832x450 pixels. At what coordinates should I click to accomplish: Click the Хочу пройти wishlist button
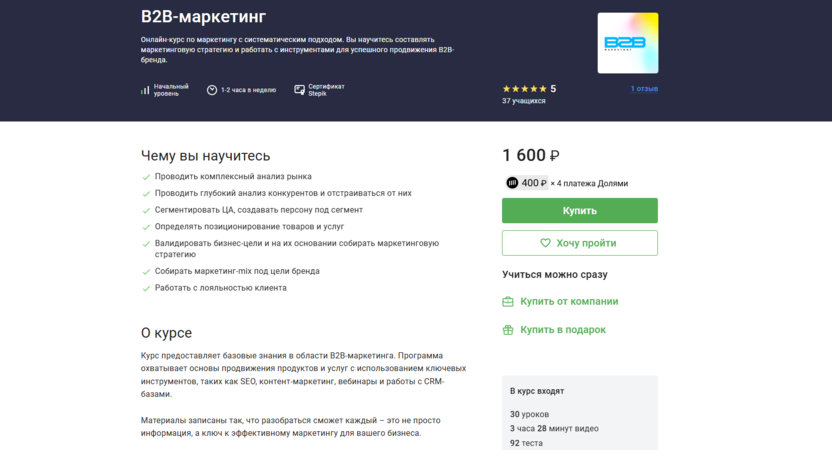click(x=579, y=243)
